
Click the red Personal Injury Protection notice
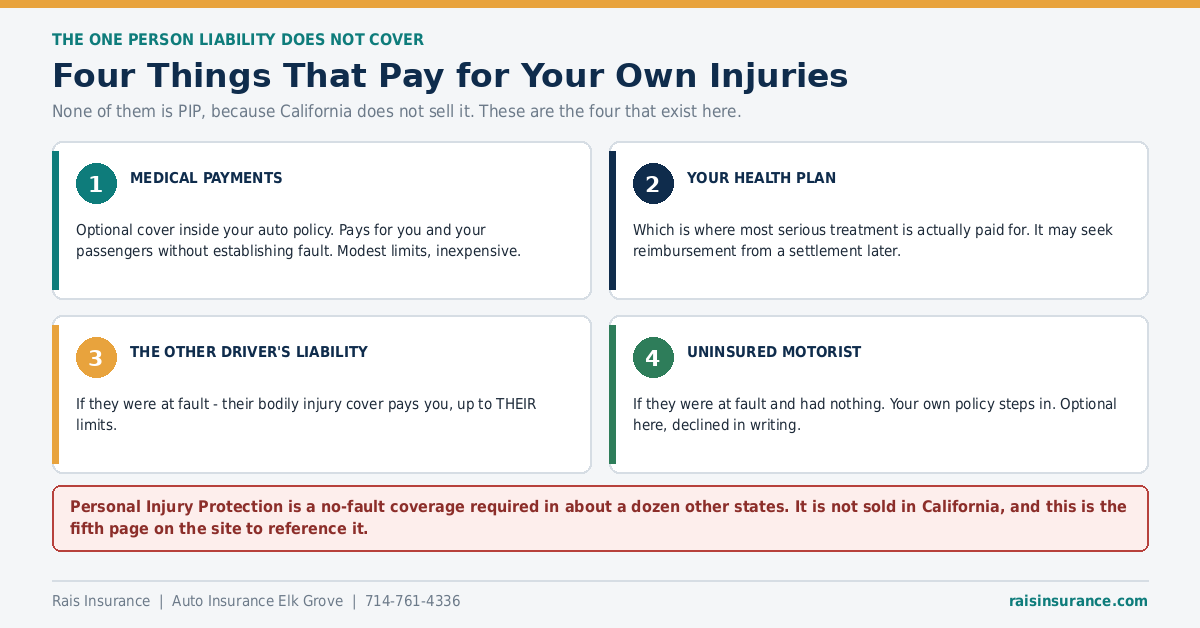[600, 518]
